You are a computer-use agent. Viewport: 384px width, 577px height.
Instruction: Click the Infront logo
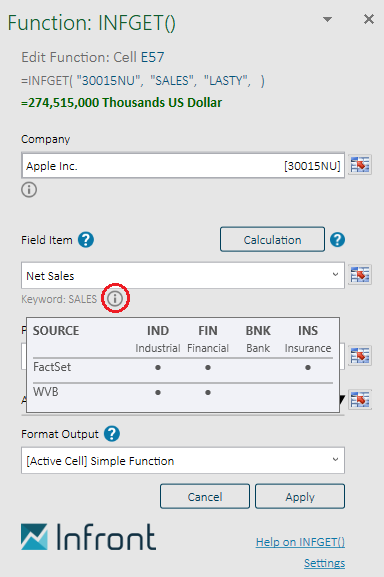(88, 537)
